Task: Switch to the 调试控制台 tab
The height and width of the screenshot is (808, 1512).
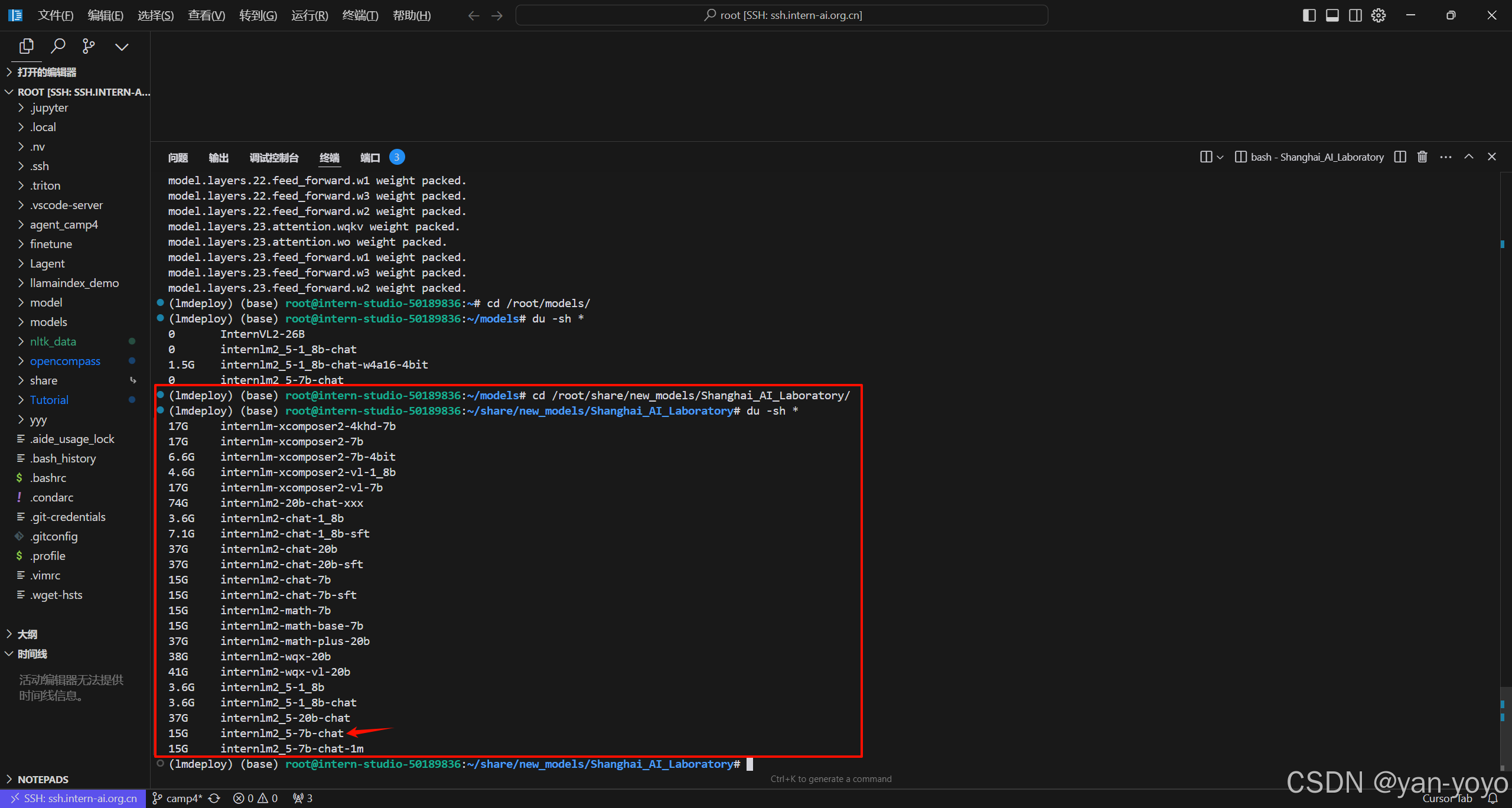Action: (273, 157)
